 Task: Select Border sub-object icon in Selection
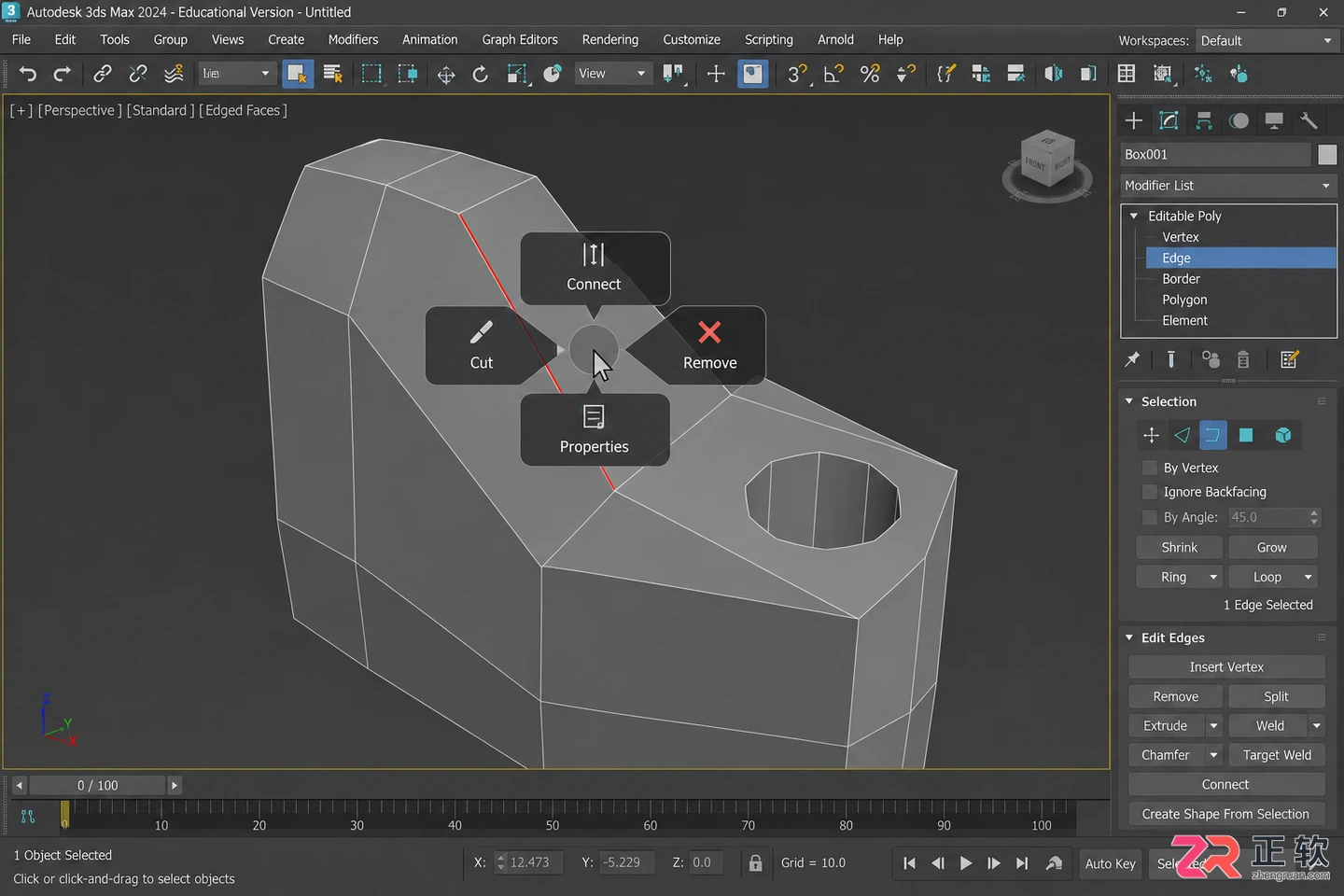pyautogui.click(x=1212, y=435)
